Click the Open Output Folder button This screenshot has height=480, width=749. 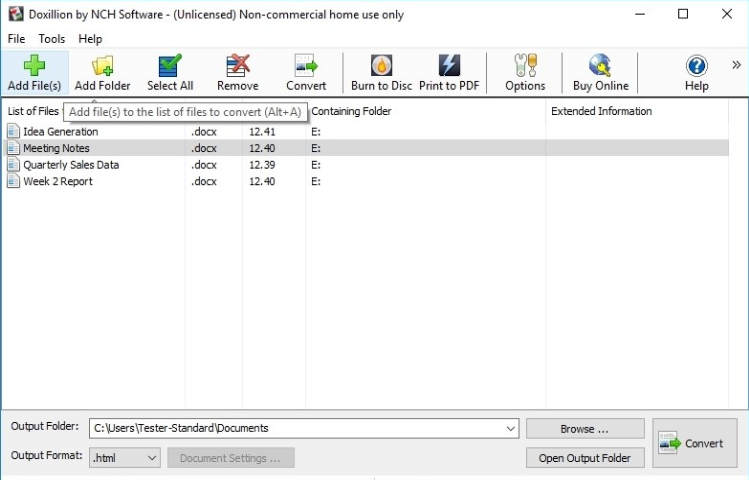pos(585,458)
